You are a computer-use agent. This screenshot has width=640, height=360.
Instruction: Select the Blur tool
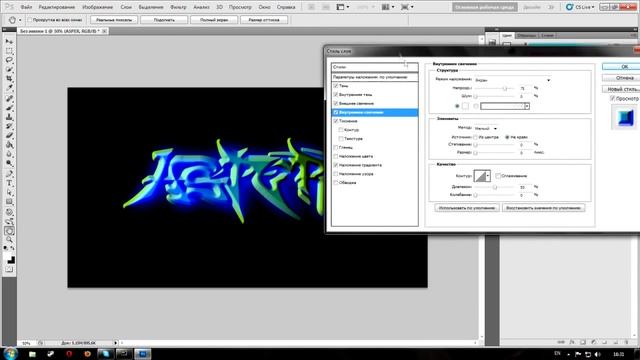click(9, 154)
